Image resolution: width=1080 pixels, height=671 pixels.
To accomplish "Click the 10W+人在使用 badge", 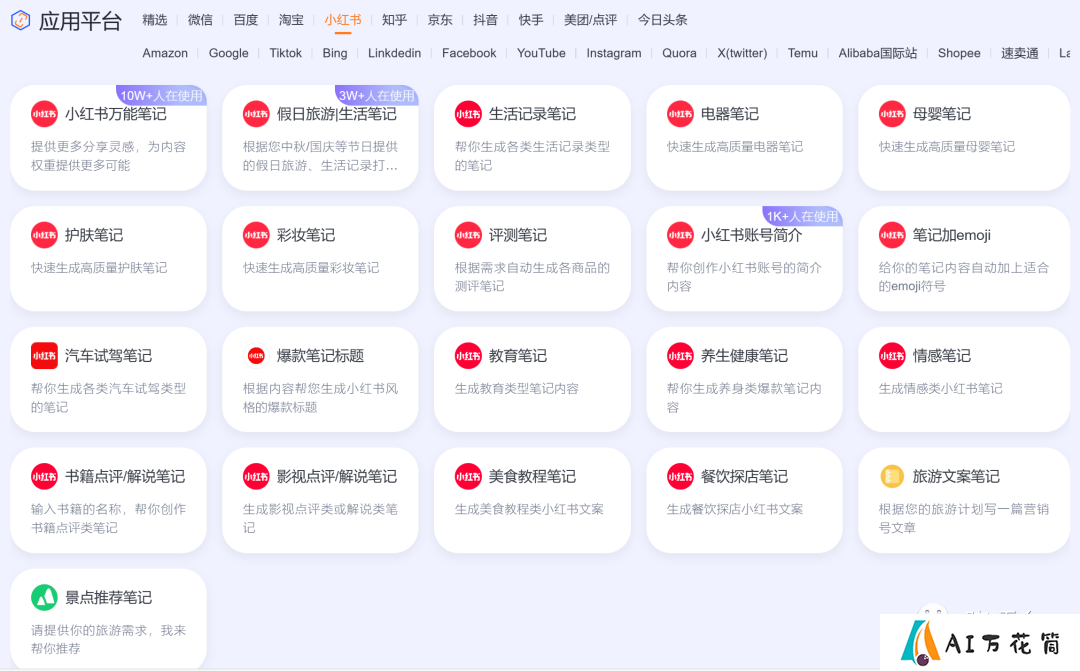I will [161, 95].
